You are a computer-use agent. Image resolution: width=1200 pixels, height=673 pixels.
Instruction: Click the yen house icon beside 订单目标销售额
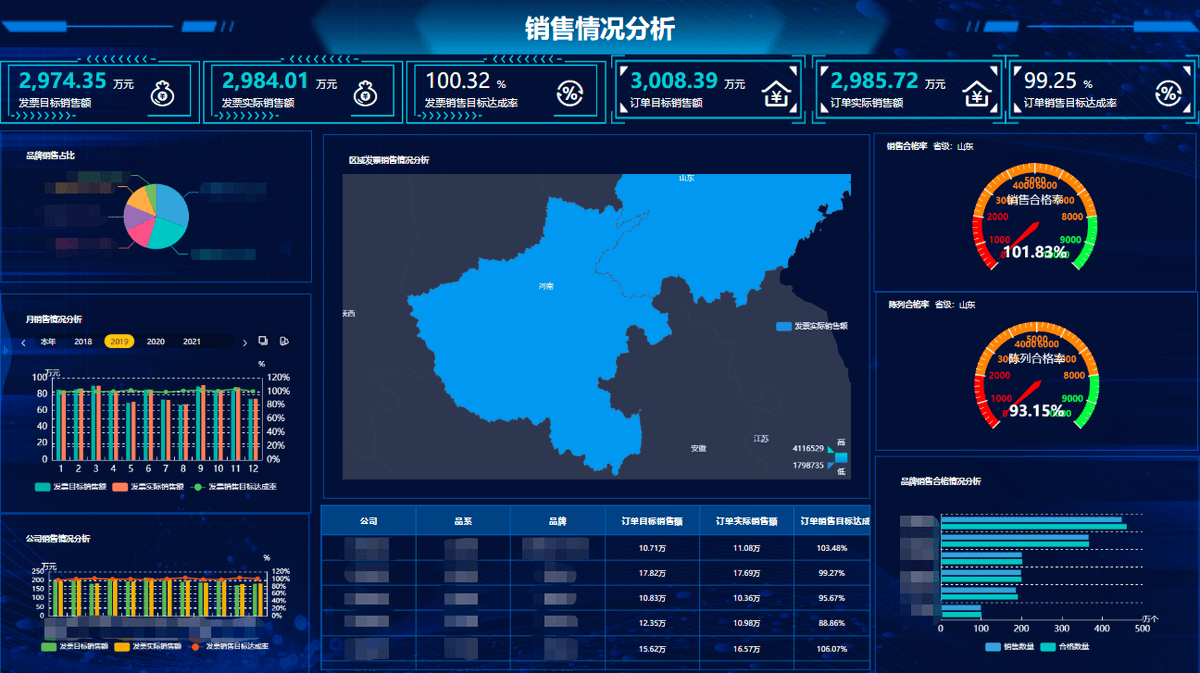[776, 93]
